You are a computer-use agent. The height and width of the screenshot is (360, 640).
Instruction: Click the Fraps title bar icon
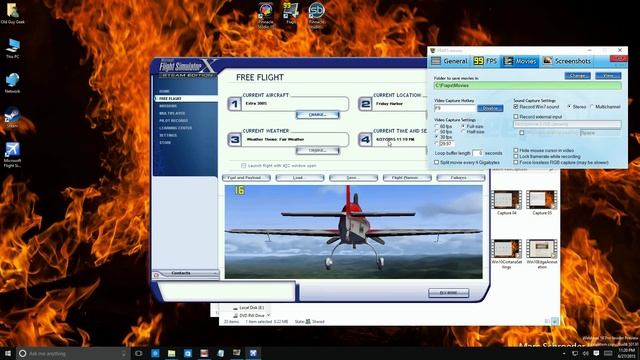click(433, 51)
